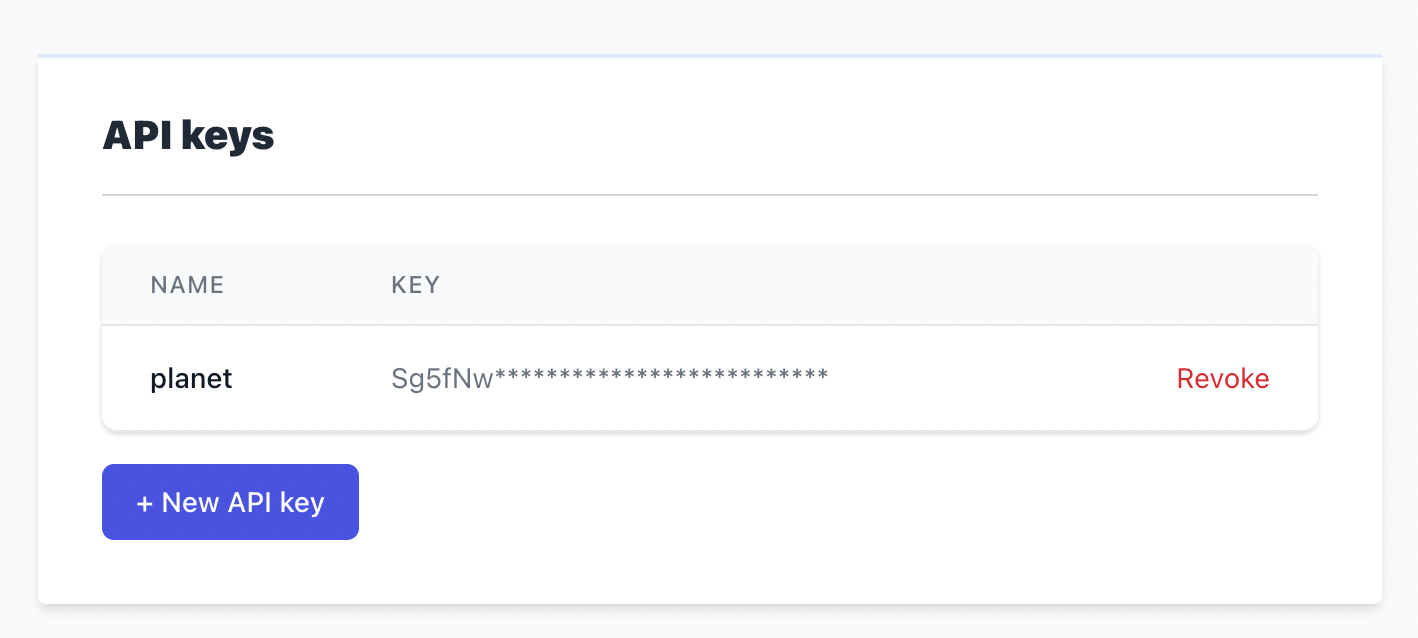The height and width of the screenshot is (638, 1418).
Task: Click blank header area right of KEY
Action: tap(880, 285)
